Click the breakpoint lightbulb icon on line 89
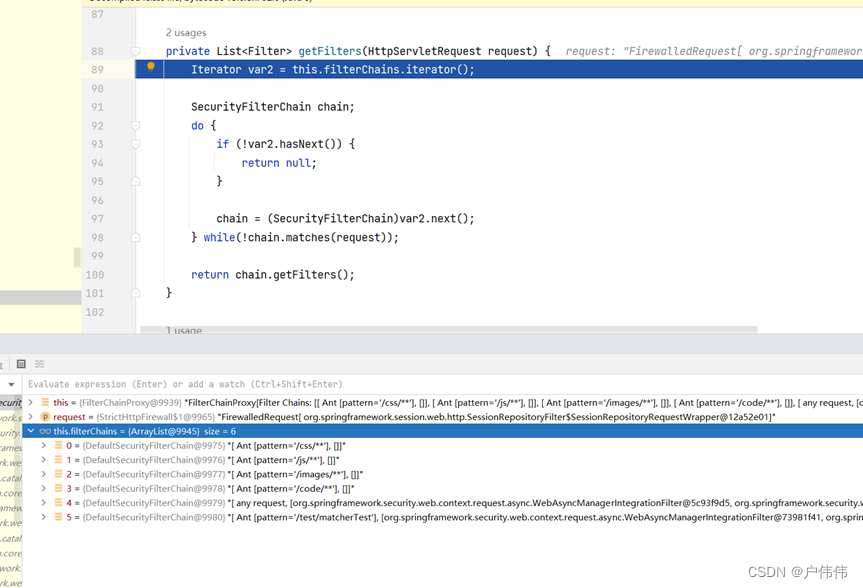The height and width of the screenshot is (588, 863). pos(150,67)
